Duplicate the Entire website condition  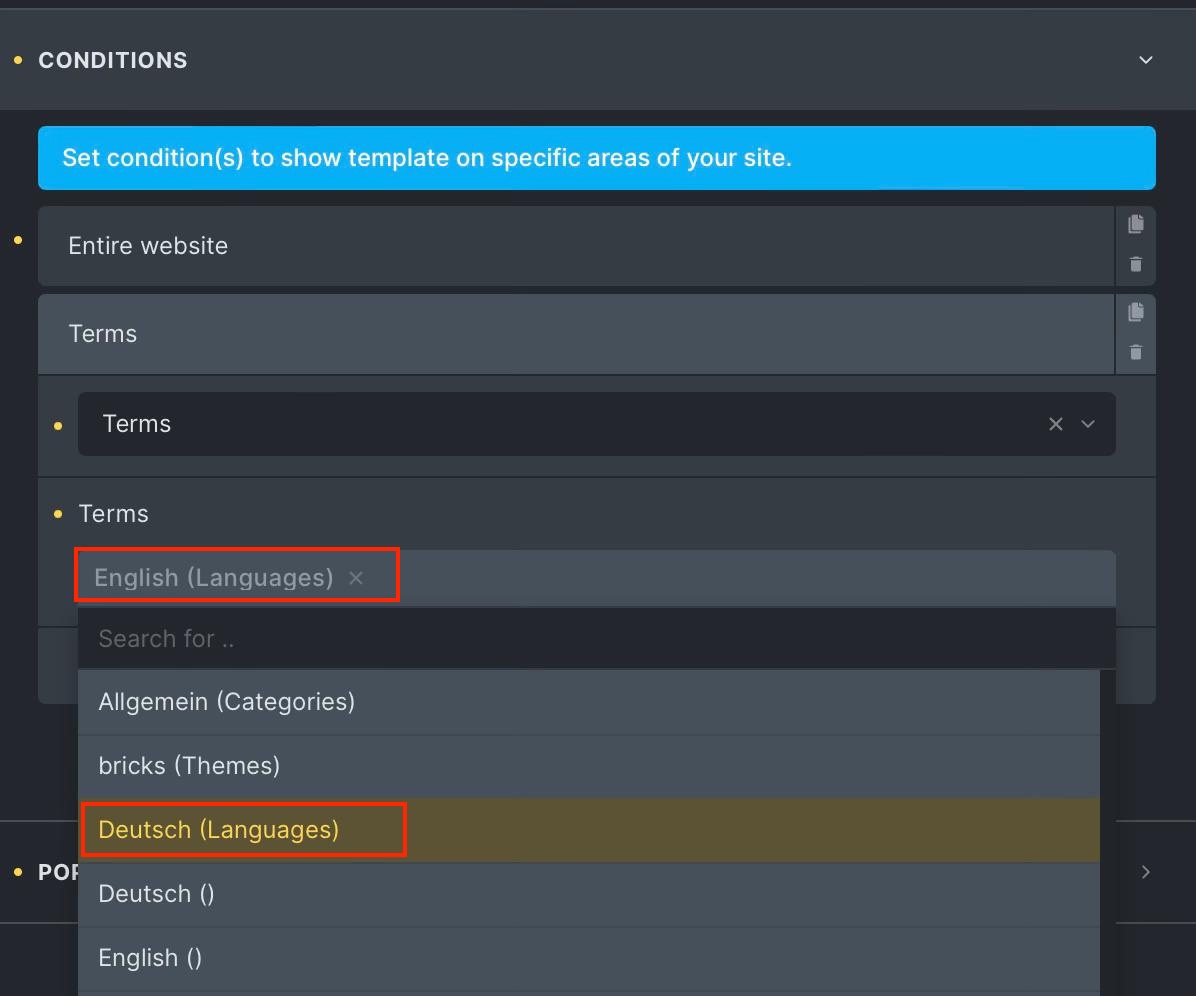click(x=1136, y=224)
